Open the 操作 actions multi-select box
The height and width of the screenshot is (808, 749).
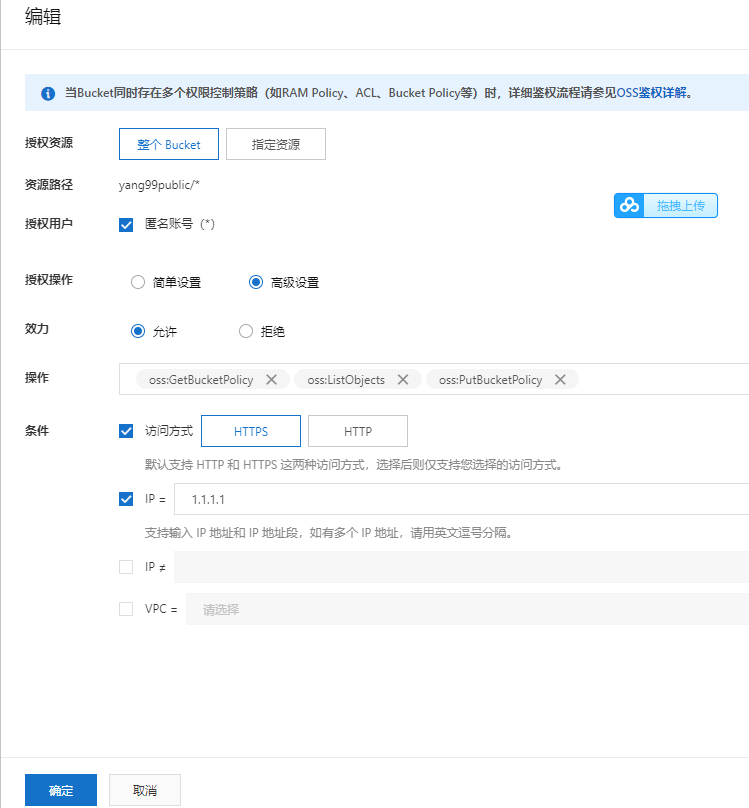[x=434, y=379]
